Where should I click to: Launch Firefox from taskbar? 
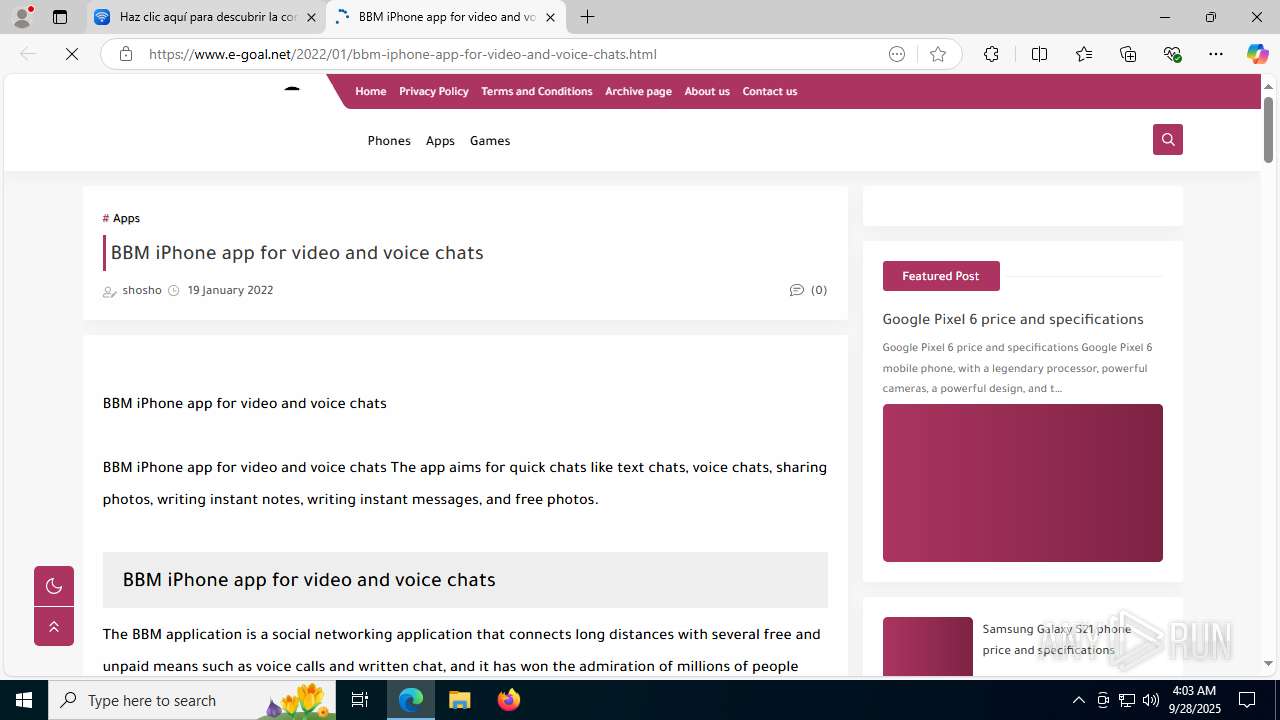tap(509, 700)
